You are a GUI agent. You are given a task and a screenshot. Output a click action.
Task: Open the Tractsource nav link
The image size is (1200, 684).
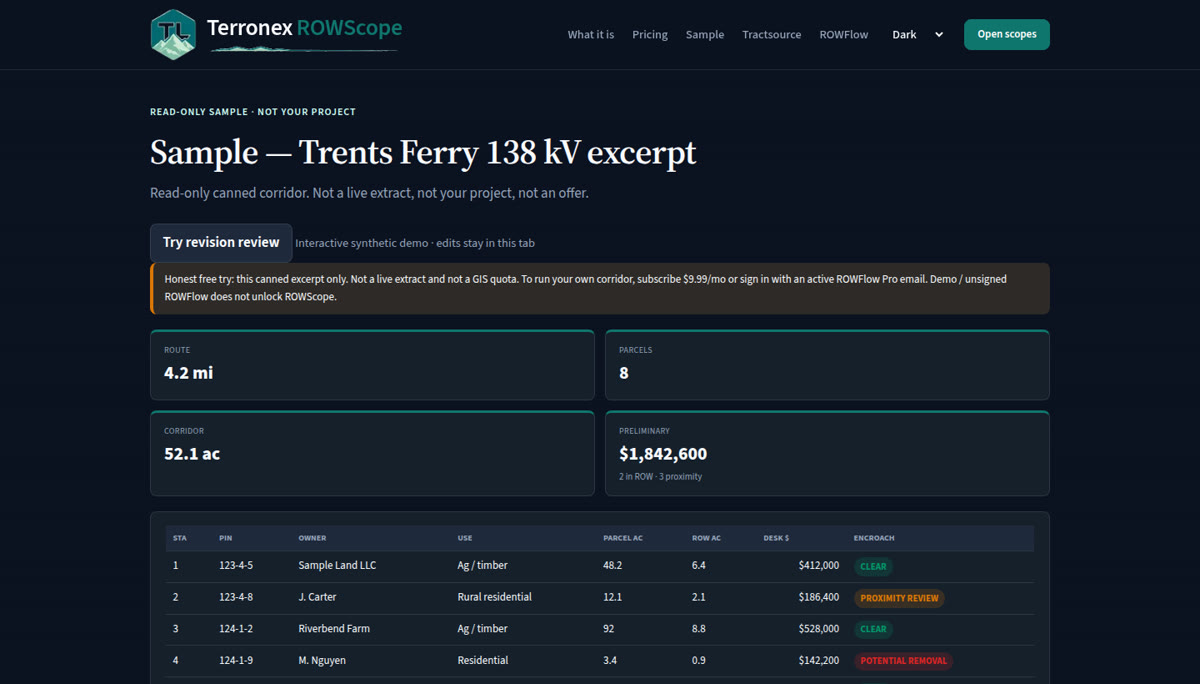click(772, 34)
